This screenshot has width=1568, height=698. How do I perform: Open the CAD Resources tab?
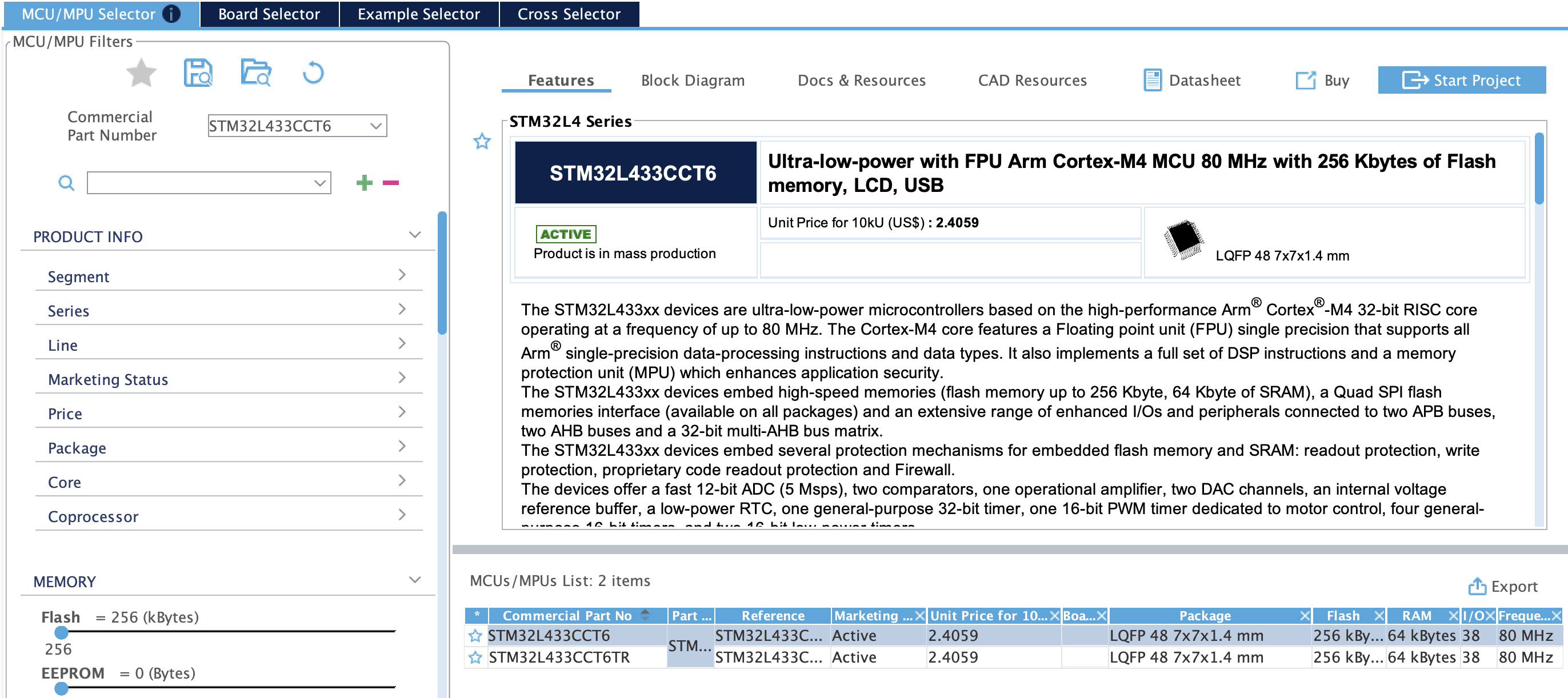1033,81
